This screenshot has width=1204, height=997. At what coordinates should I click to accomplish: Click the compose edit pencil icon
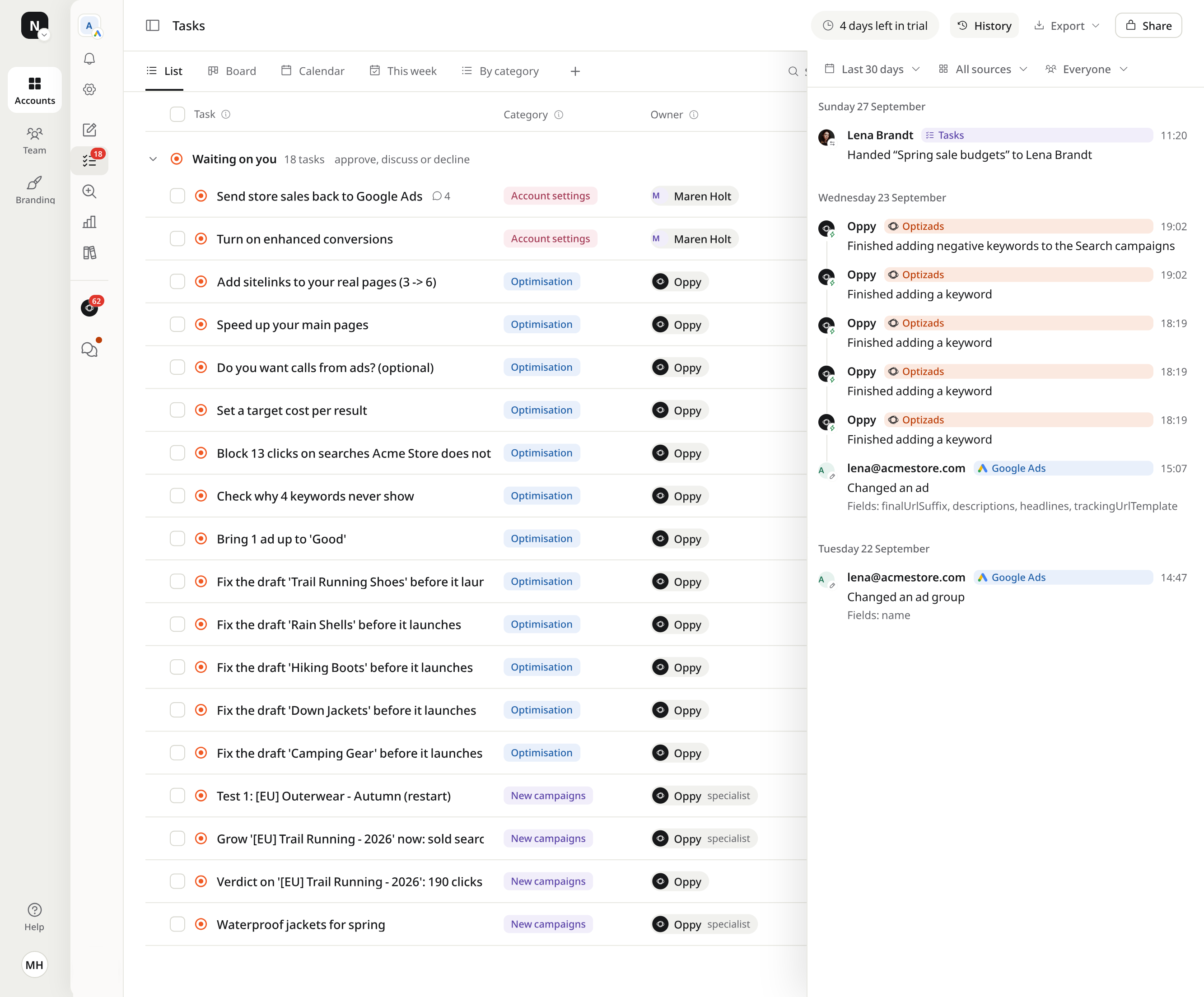coord(89,130)
